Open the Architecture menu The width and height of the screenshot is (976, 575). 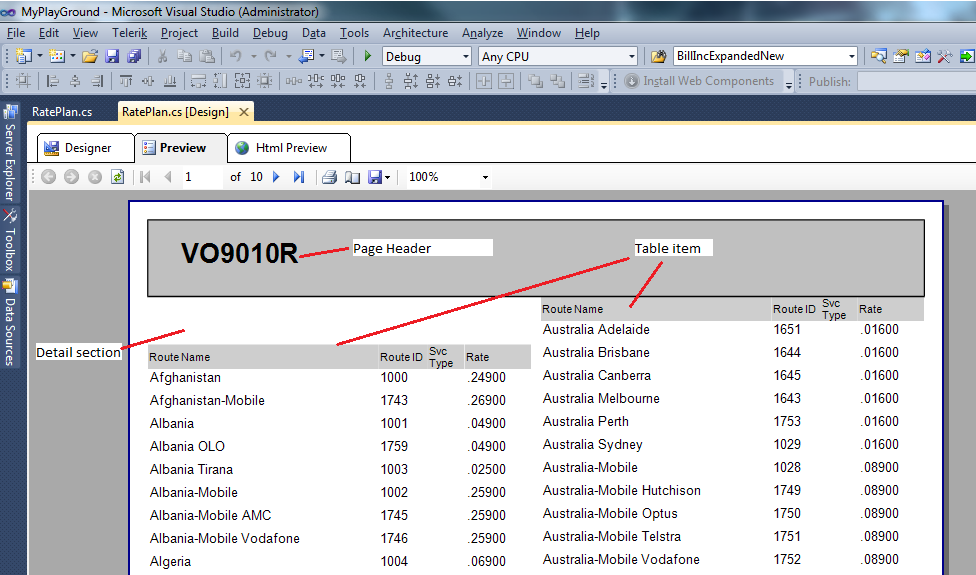click(415, 33)
